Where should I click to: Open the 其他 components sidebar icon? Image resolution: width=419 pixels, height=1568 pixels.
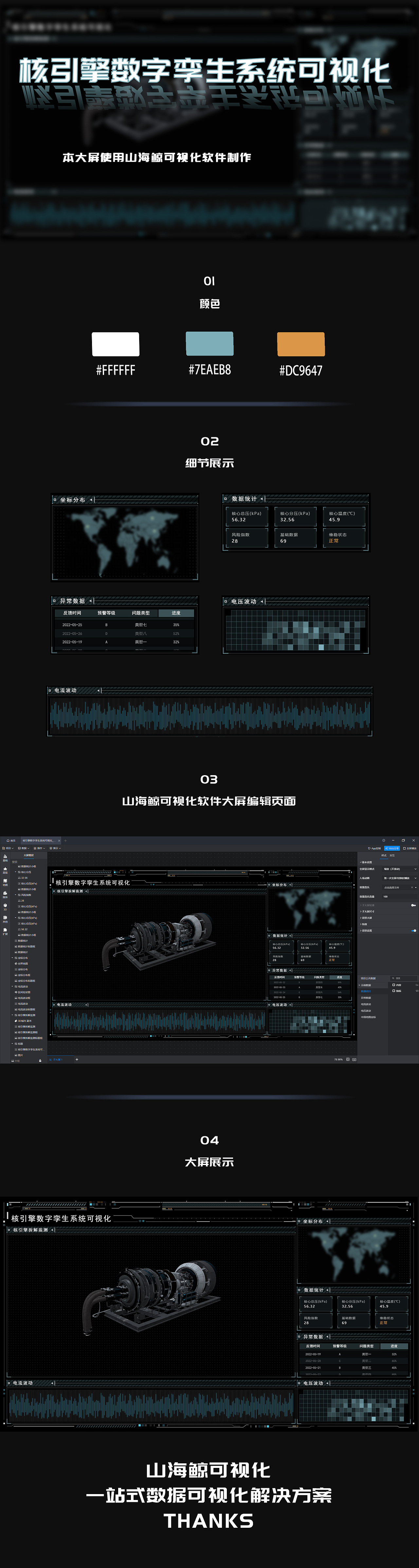coord(6,919)
